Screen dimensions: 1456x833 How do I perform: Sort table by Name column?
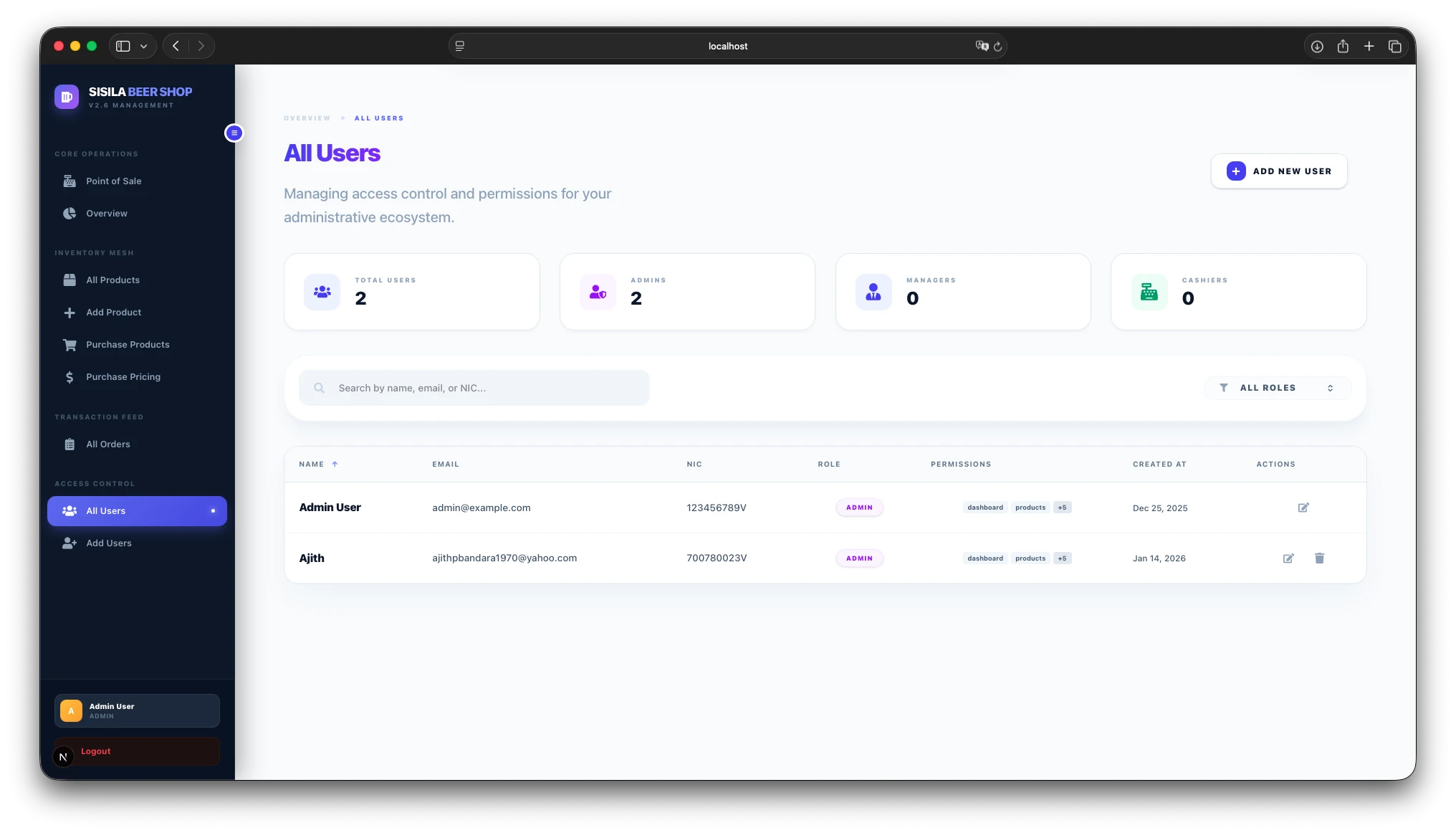coord(318,465)
